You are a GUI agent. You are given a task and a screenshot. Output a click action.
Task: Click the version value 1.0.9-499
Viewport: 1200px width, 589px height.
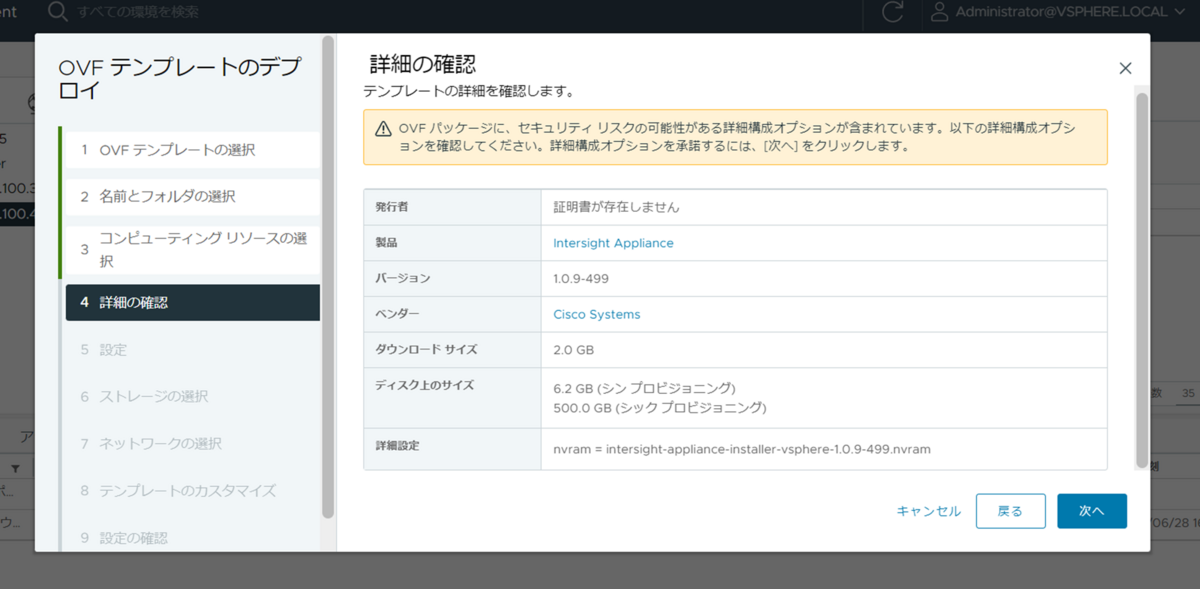coord(581,278)
